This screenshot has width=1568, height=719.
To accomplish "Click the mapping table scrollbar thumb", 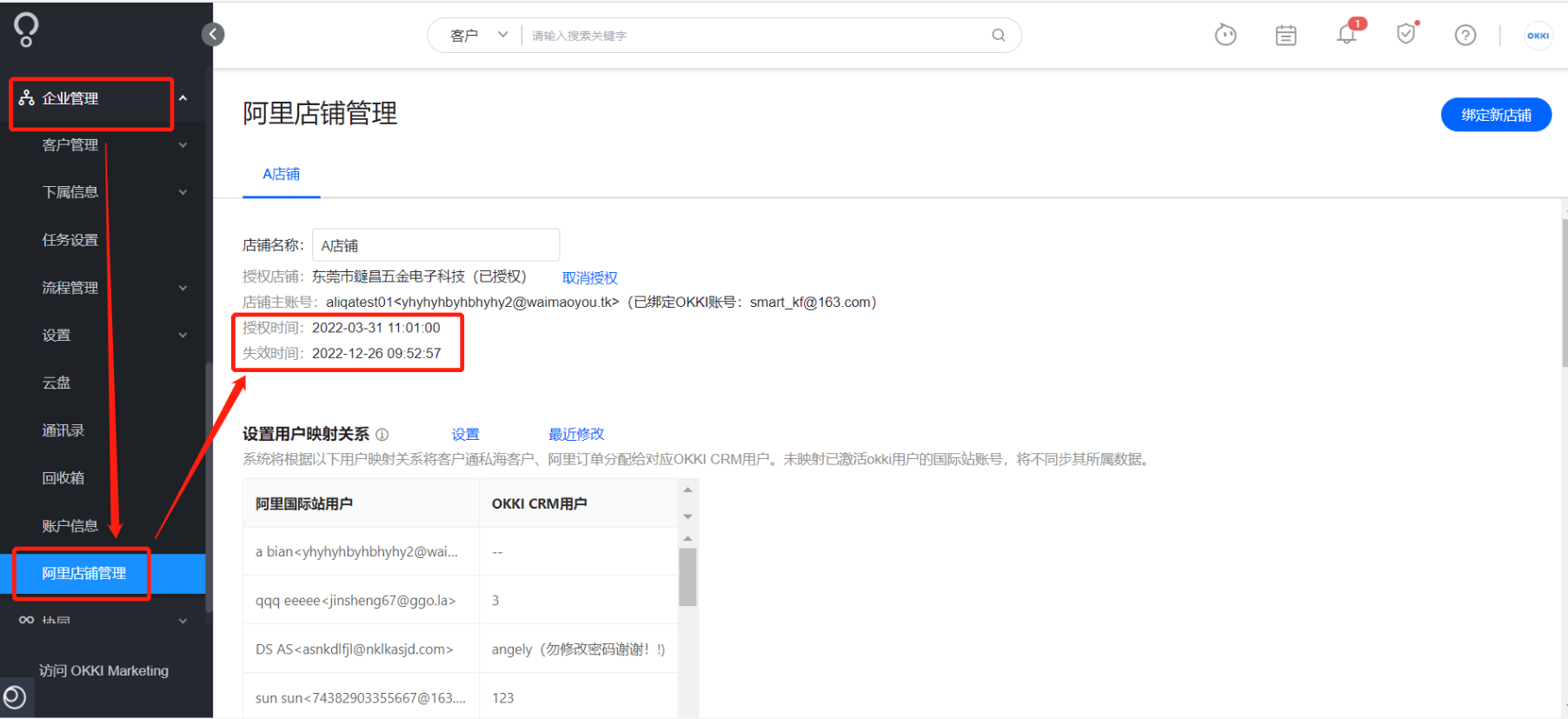I will [x=688, y=576].
